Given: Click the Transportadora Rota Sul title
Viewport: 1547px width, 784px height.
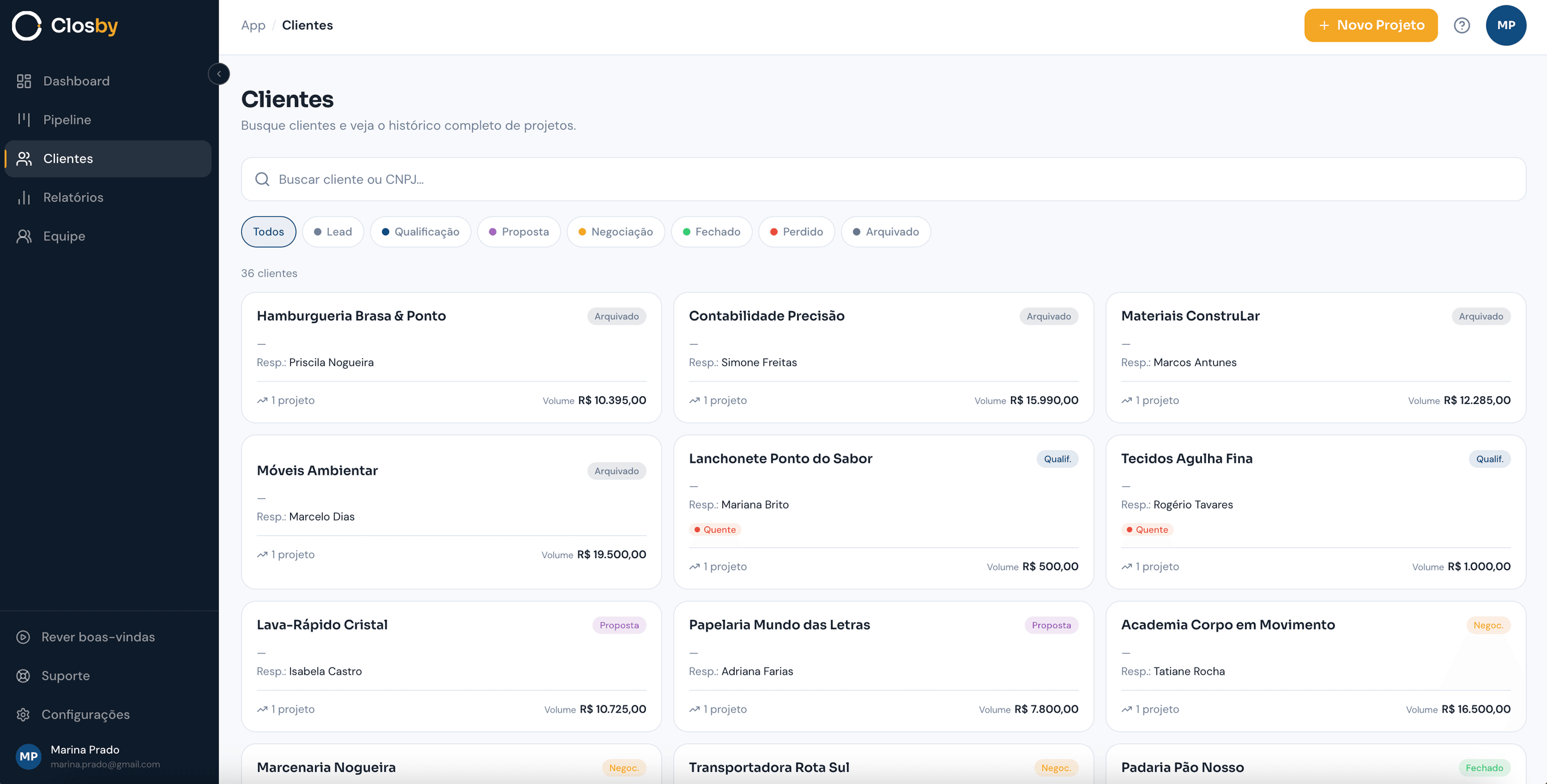Looking at the screenshot, I should click(769, 767).
